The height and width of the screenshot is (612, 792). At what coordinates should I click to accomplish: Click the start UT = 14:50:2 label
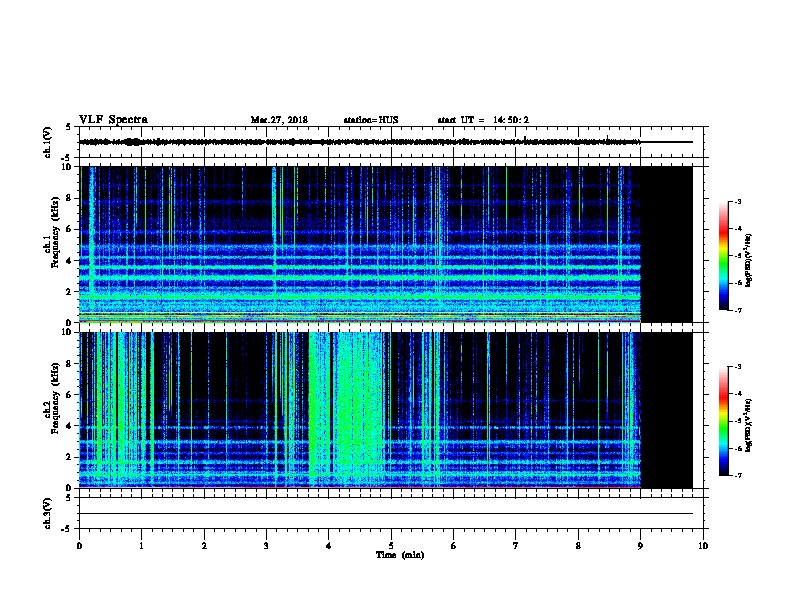483,120
